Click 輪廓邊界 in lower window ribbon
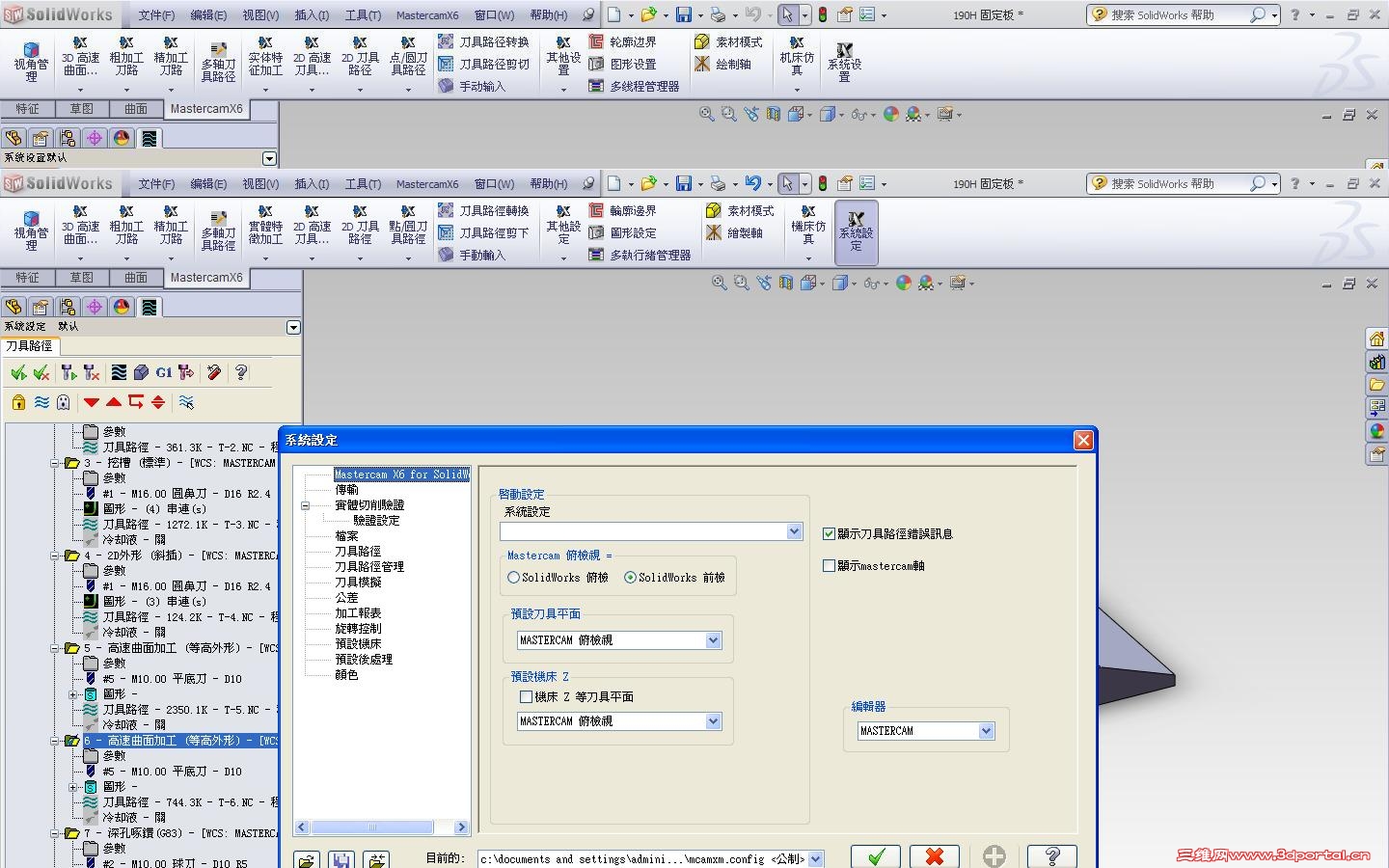 coord(622,210)
